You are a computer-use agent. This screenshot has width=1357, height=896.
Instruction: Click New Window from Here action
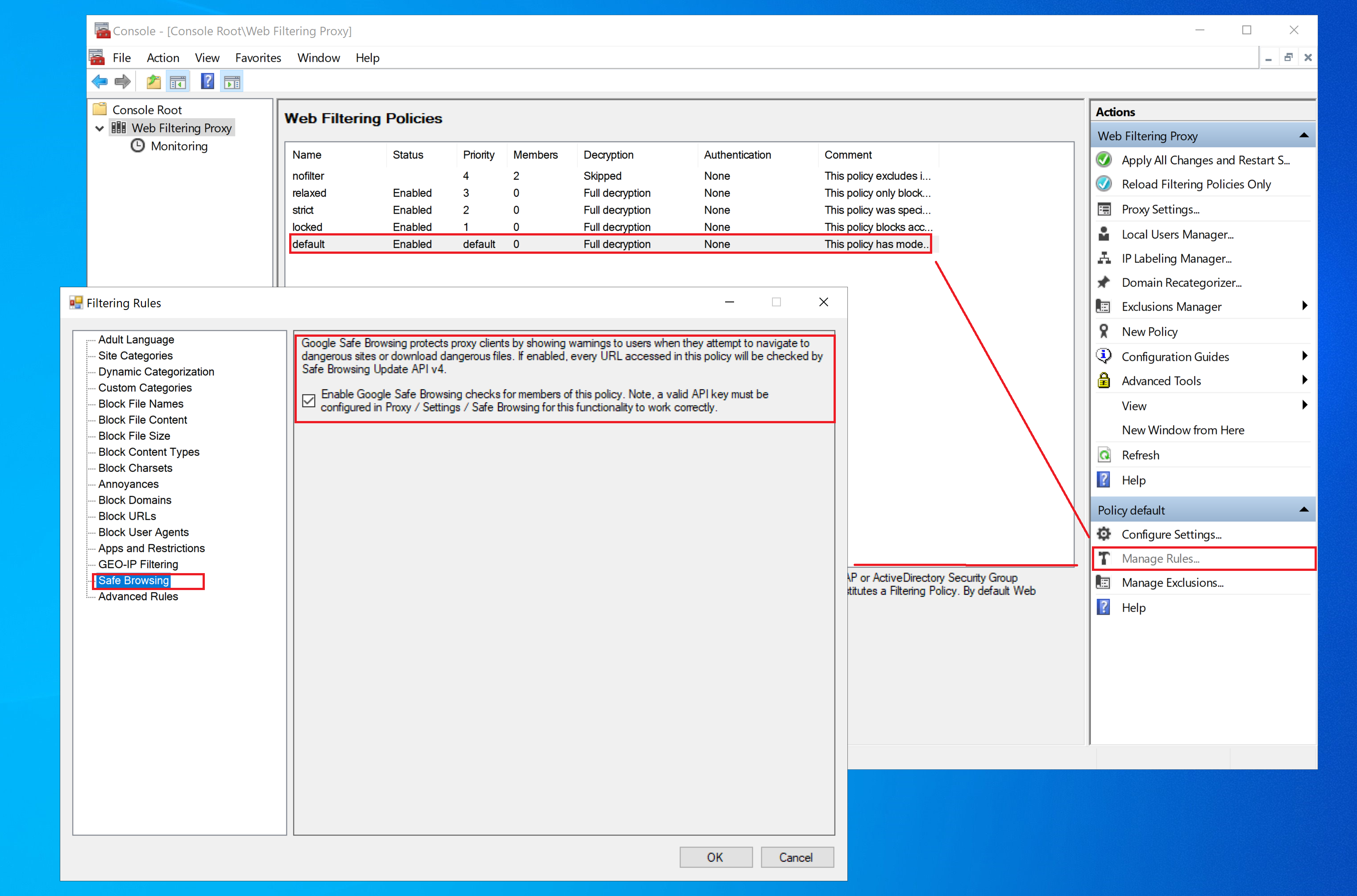1183,430
